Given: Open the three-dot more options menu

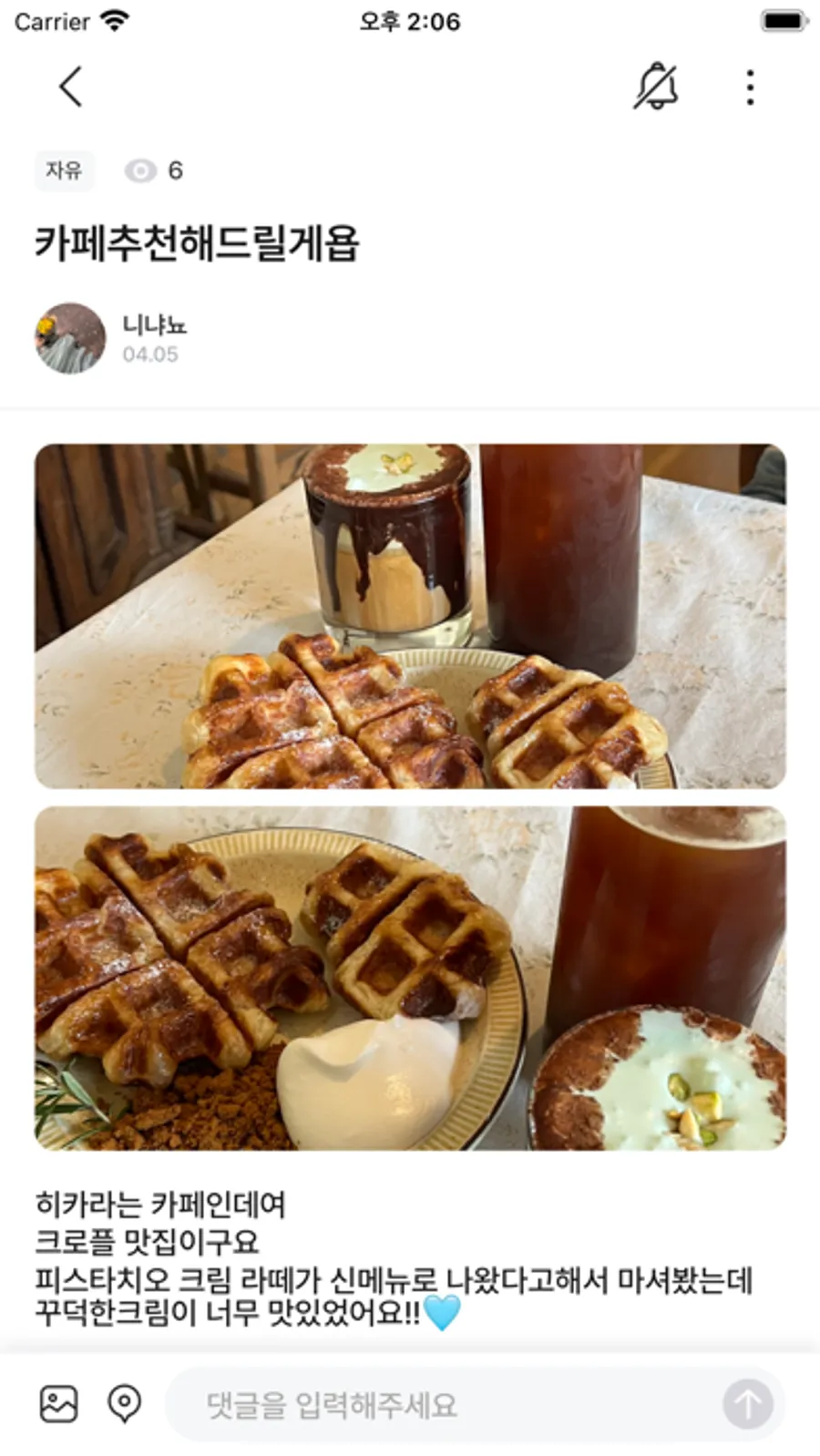Looking at the screenshot, I should 750,87.
